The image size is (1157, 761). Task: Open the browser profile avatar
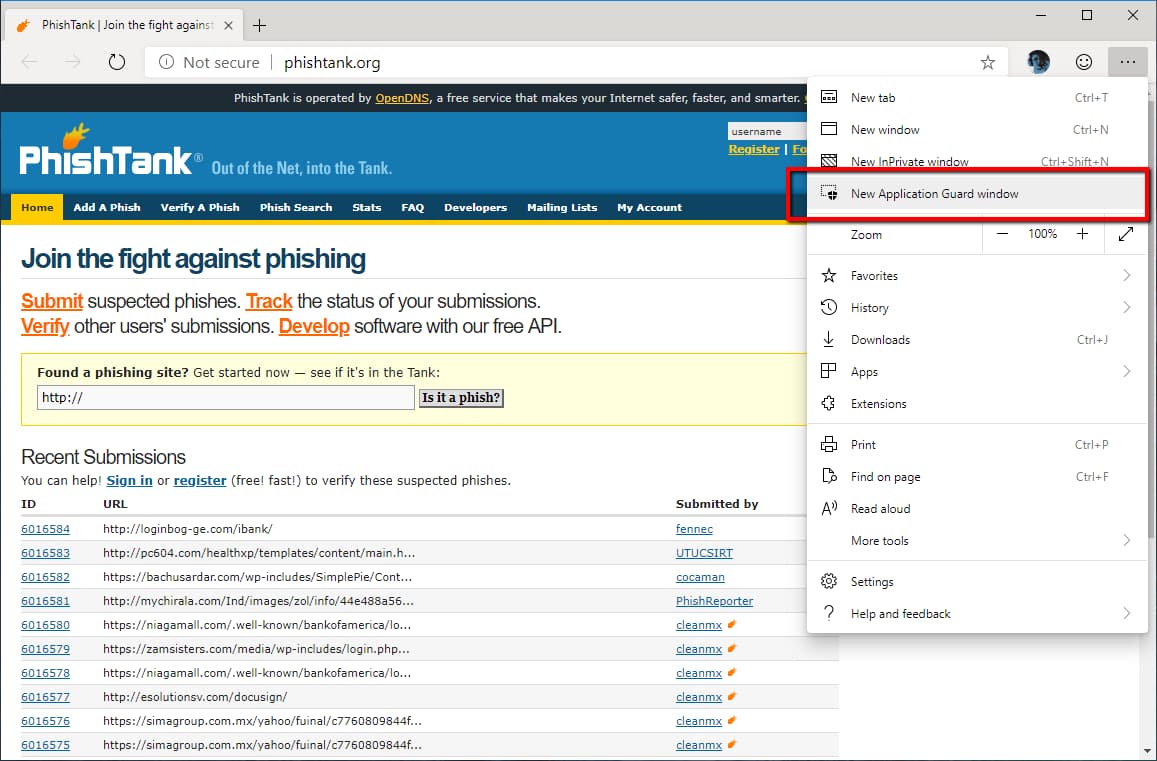(1037, 61)
